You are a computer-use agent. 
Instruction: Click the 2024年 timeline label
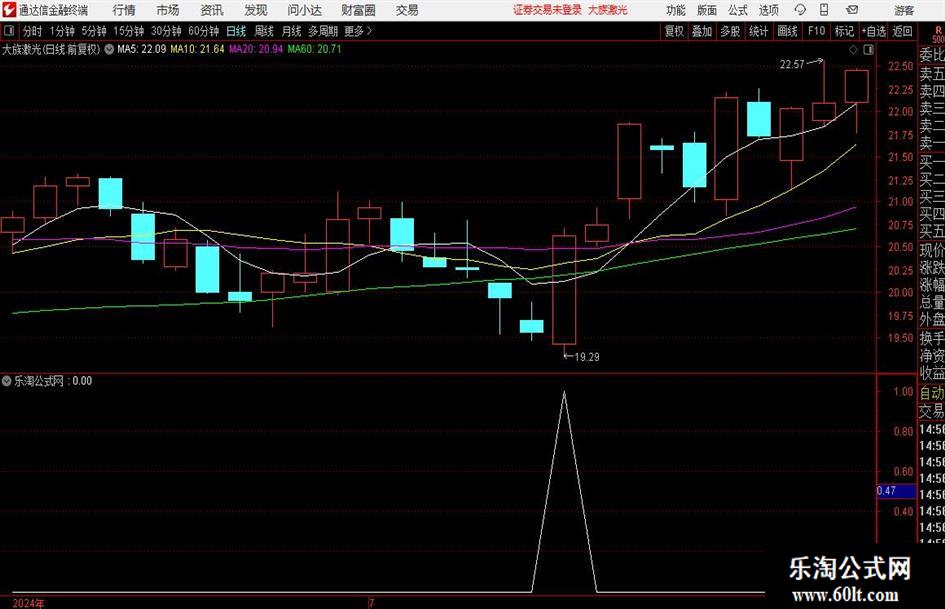28,603
